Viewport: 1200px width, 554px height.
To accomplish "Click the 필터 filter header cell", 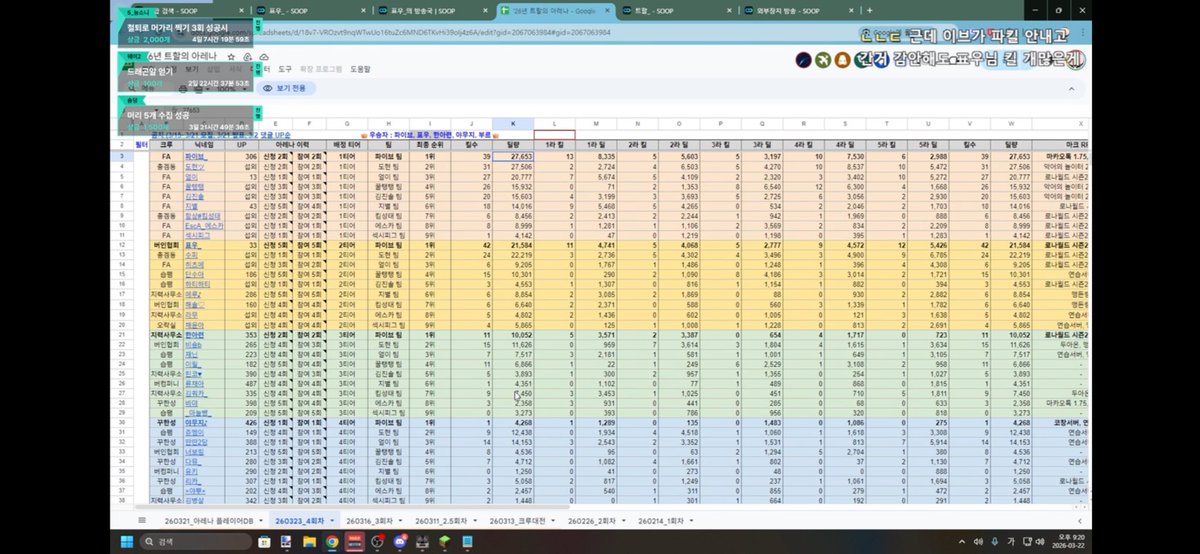I will (141, 145).
